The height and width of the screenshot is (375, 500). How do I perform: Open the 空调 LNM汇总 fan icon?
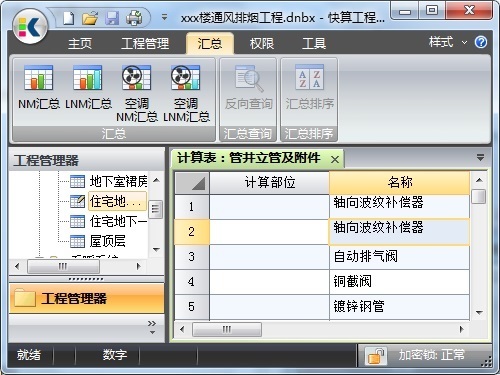(x=185, y=77)
